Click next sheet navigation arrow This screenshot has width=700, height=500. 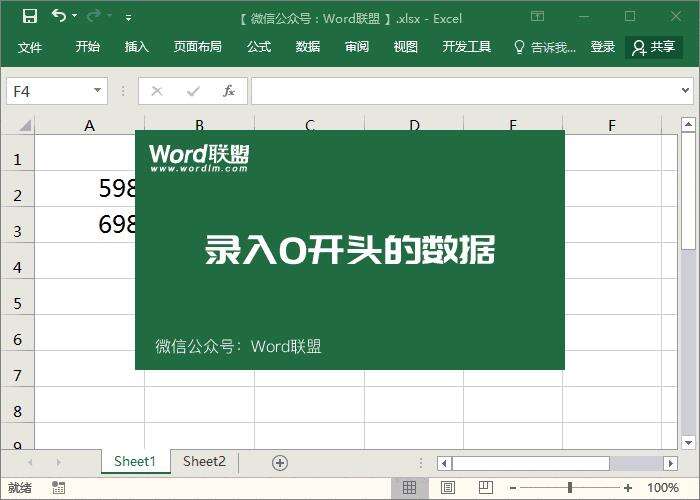(58, 462)
